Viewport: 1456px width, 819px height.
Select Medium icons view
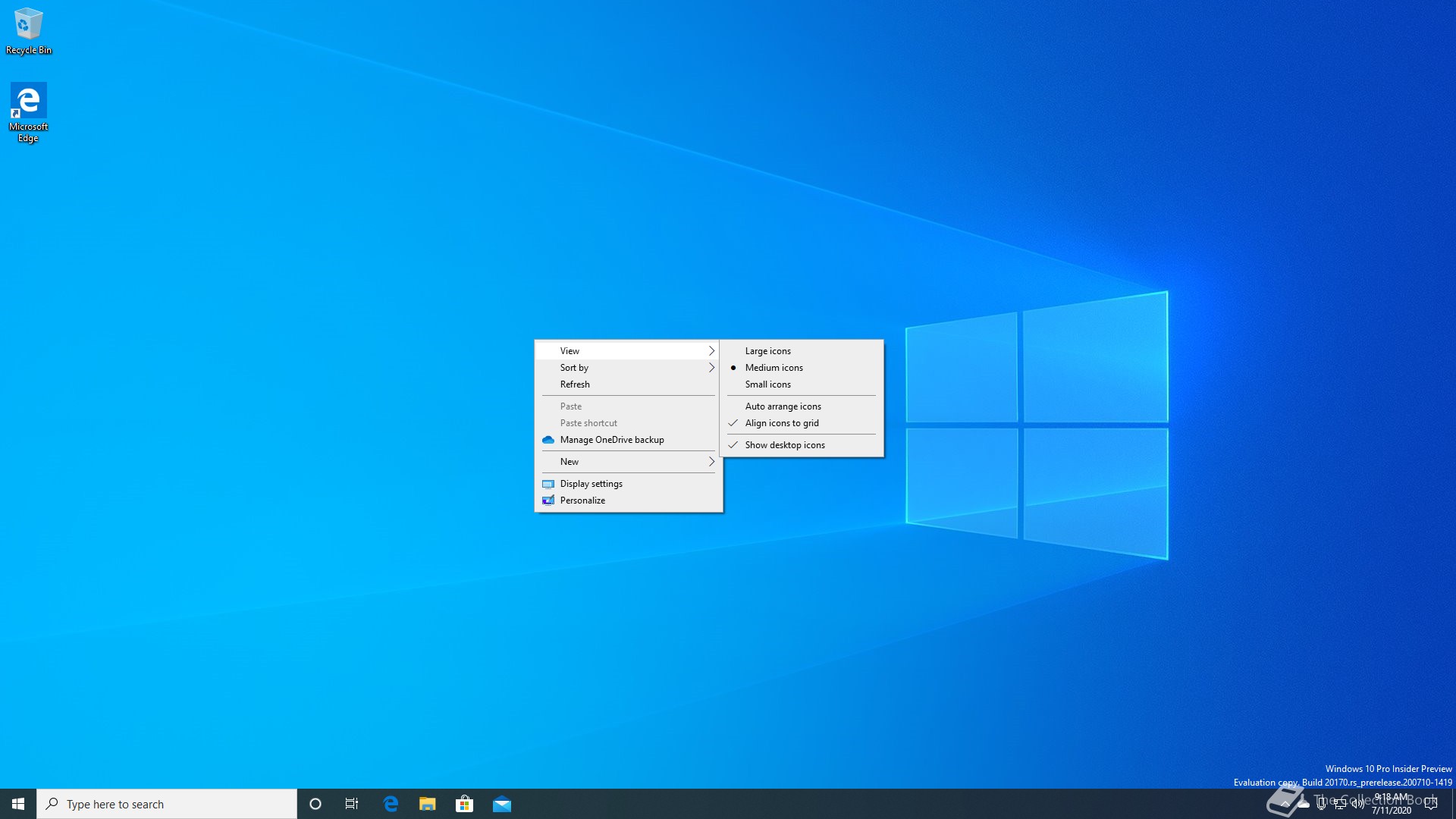click(x=802, y=368)
